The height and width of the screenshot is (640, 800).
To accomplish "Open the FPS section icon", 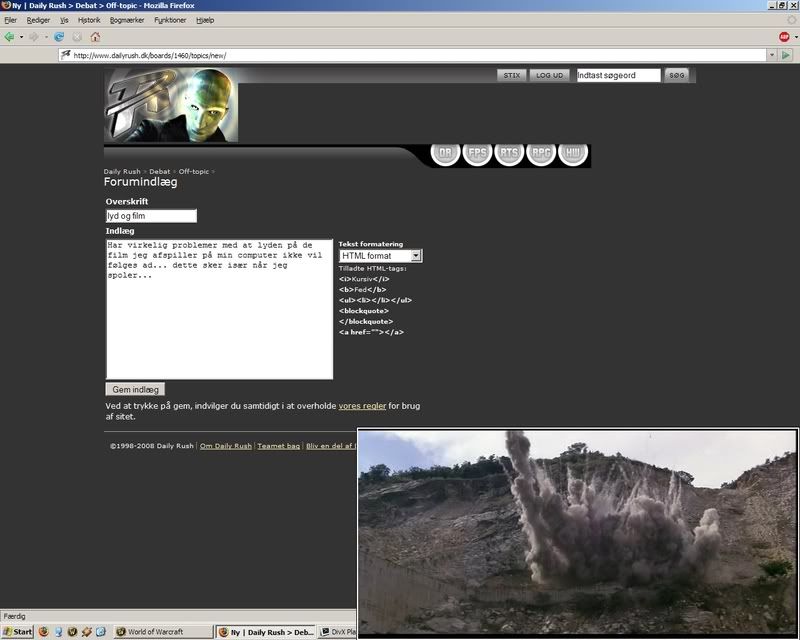I will (477, 153).
